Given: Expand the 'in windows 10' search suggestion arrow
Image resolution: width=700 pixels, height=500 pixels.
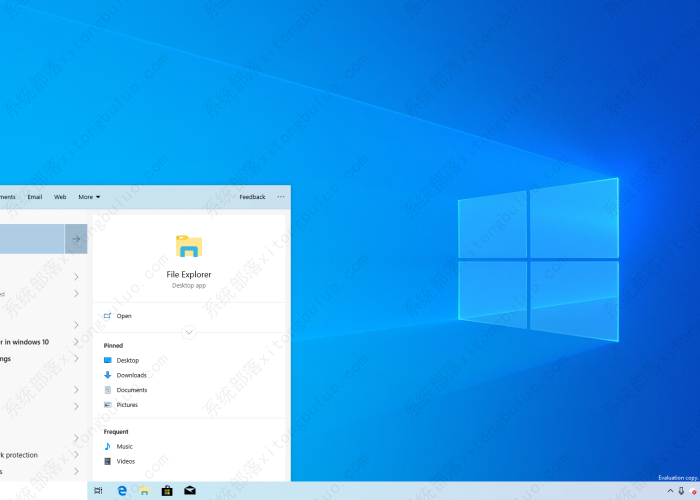Looking at the screenshot, I should click(x=76, y=342).
